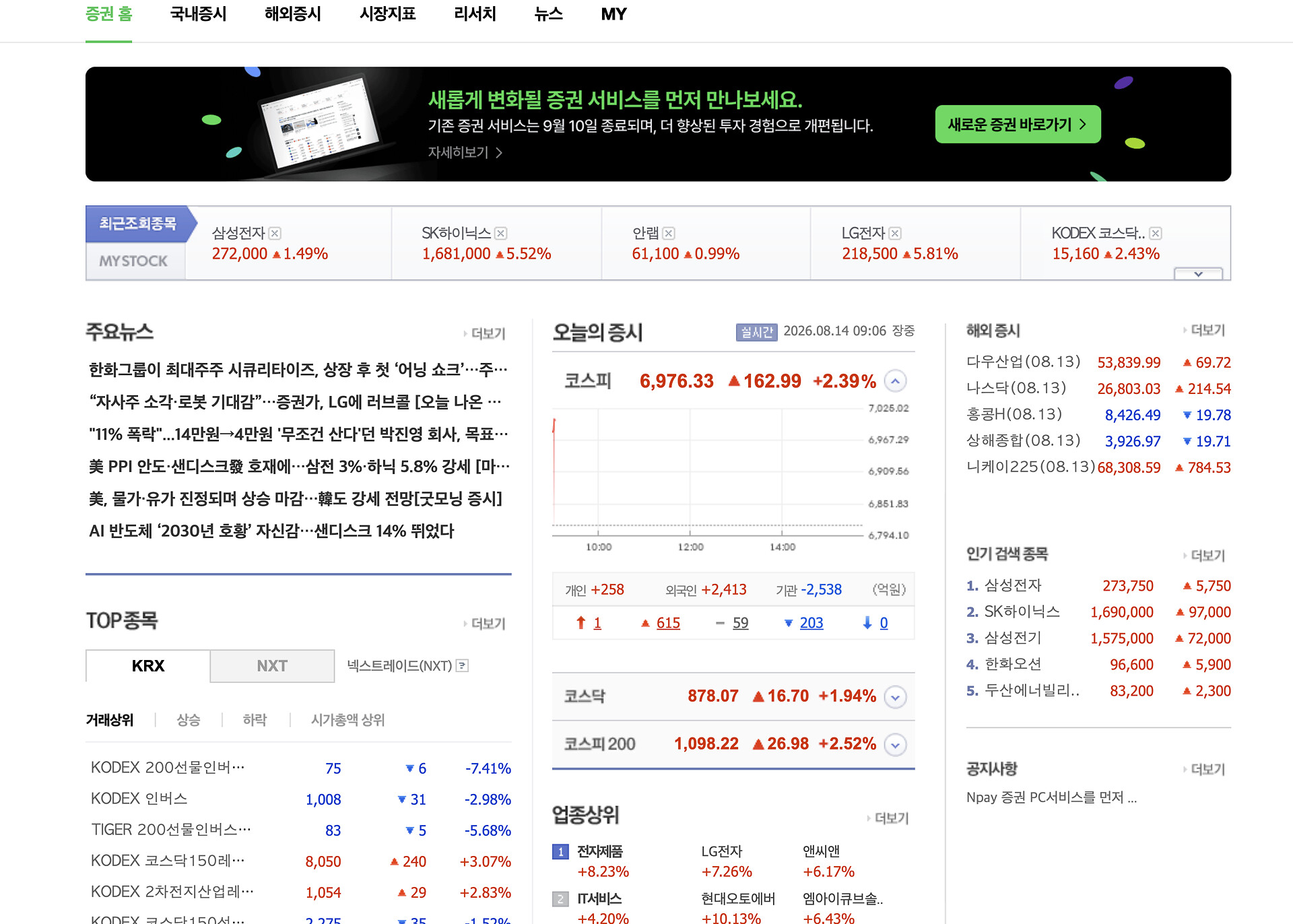Open 자세히보기 link in the banner

465,153
